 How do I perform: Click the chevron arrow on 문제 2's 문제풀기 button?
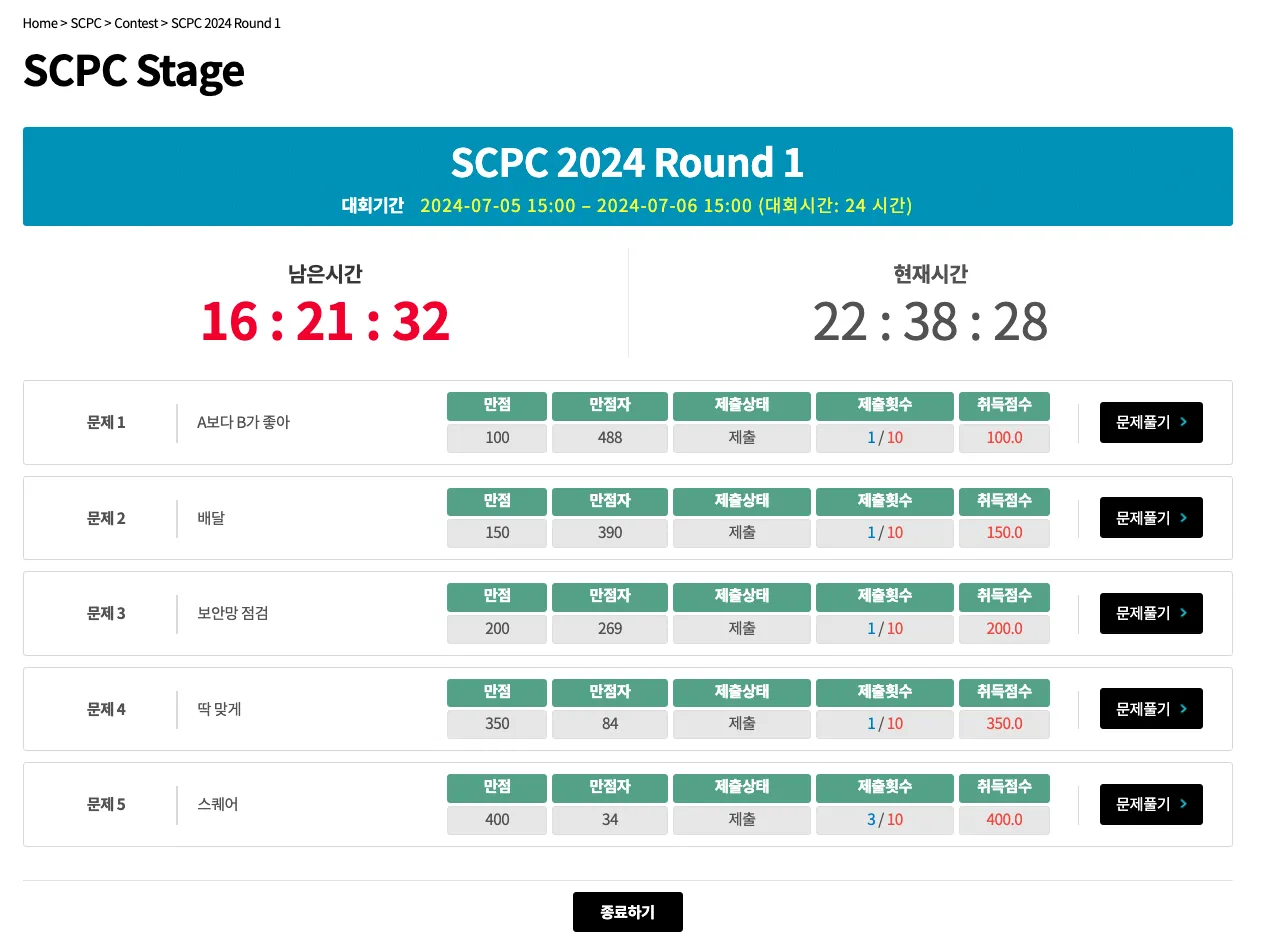click(1184, 518)
